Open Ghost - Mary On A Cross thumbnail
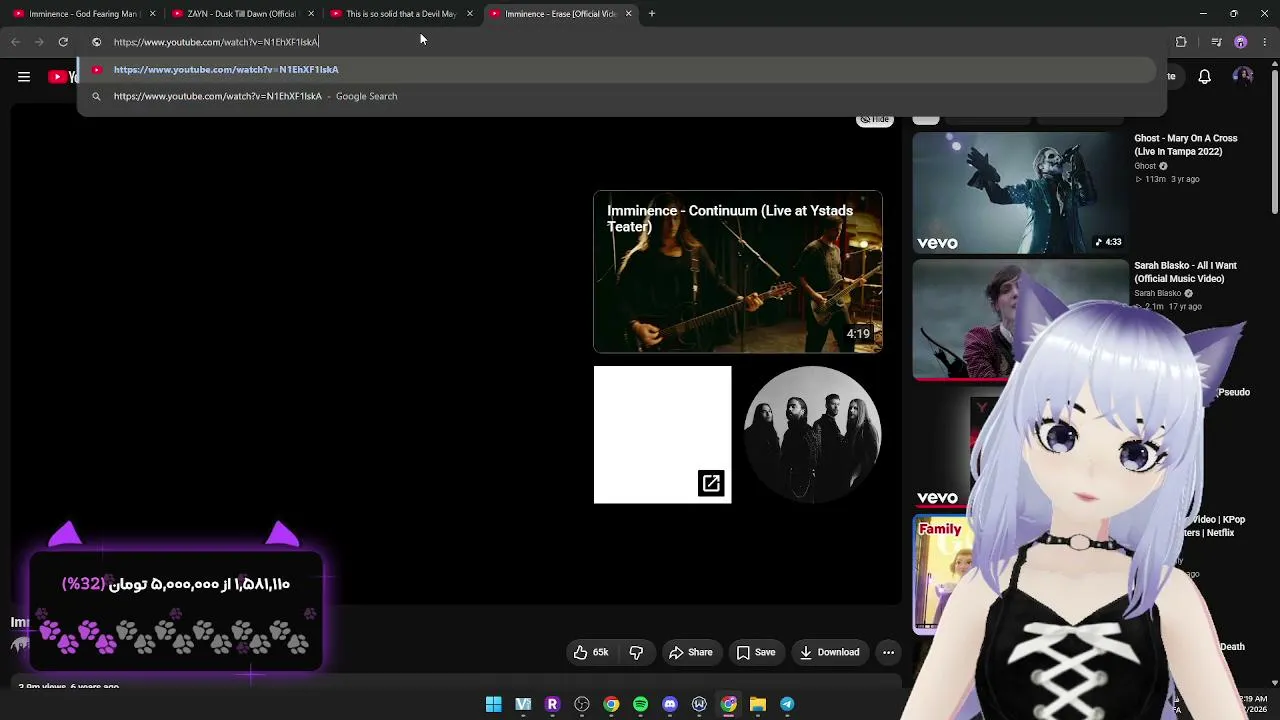Screen dimensions: 1280x720 coord(1020,193)
